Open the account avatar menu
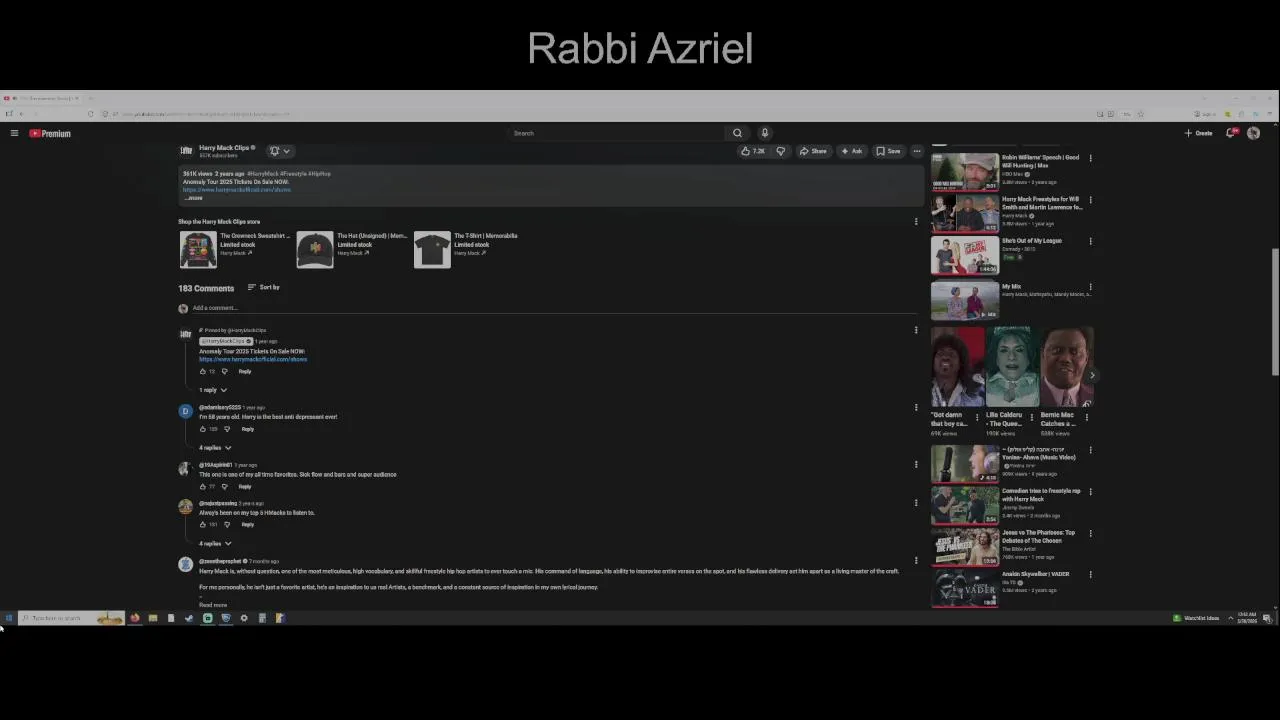The width and height of the screenshot is (1280, 720). click(1253, 133)
